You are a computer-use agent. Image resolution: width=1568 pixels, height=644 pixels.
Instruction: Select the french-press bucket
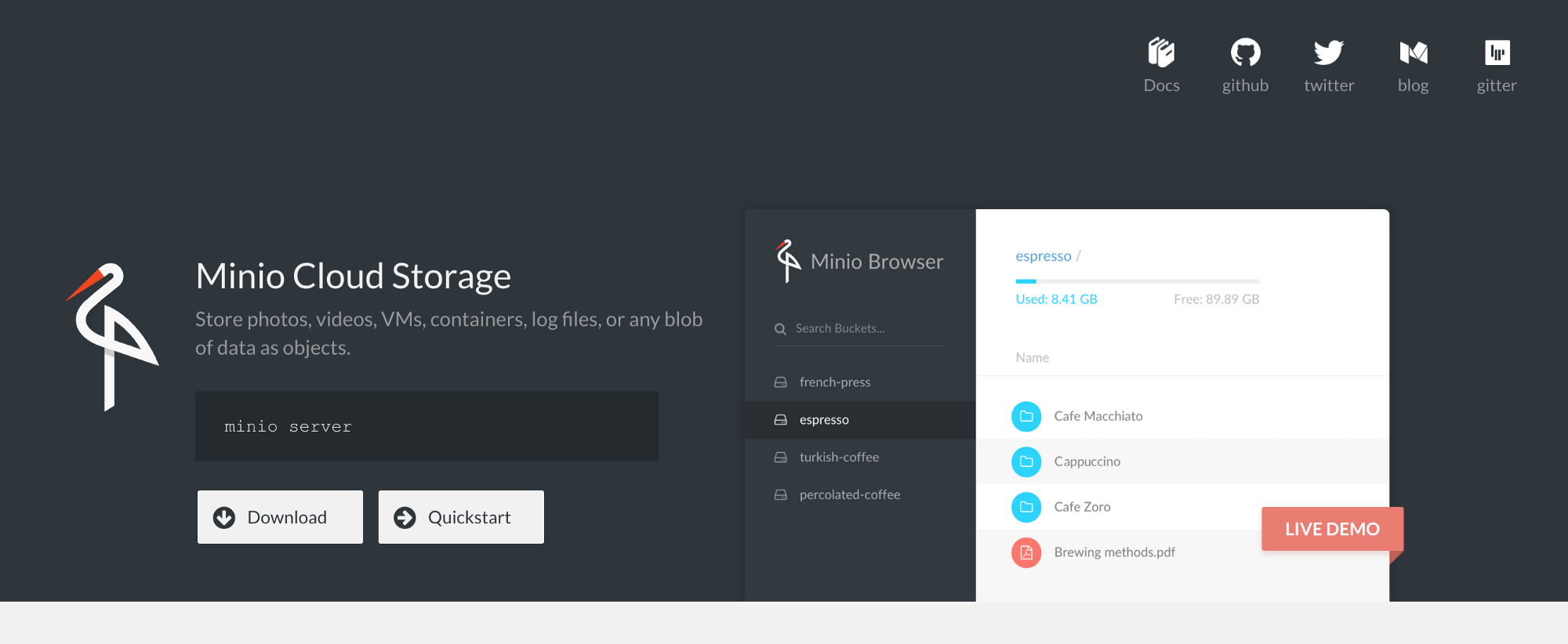click(x=860, y=382)
